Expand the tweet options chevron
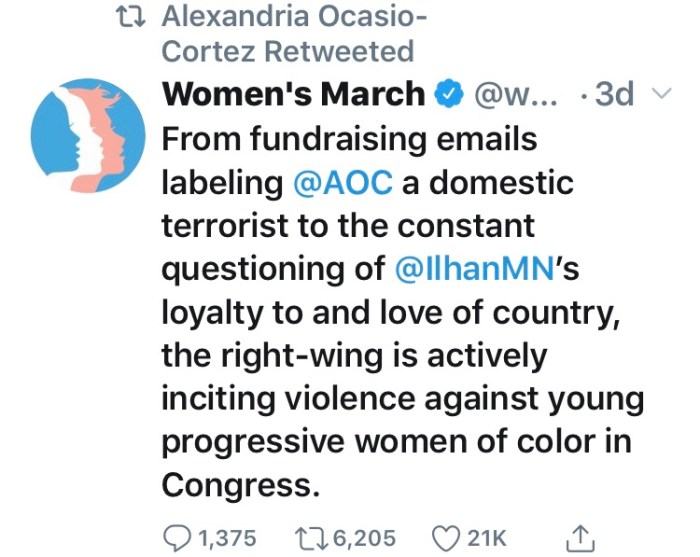This screenshot has height=557, width=700. click(660, 95)
